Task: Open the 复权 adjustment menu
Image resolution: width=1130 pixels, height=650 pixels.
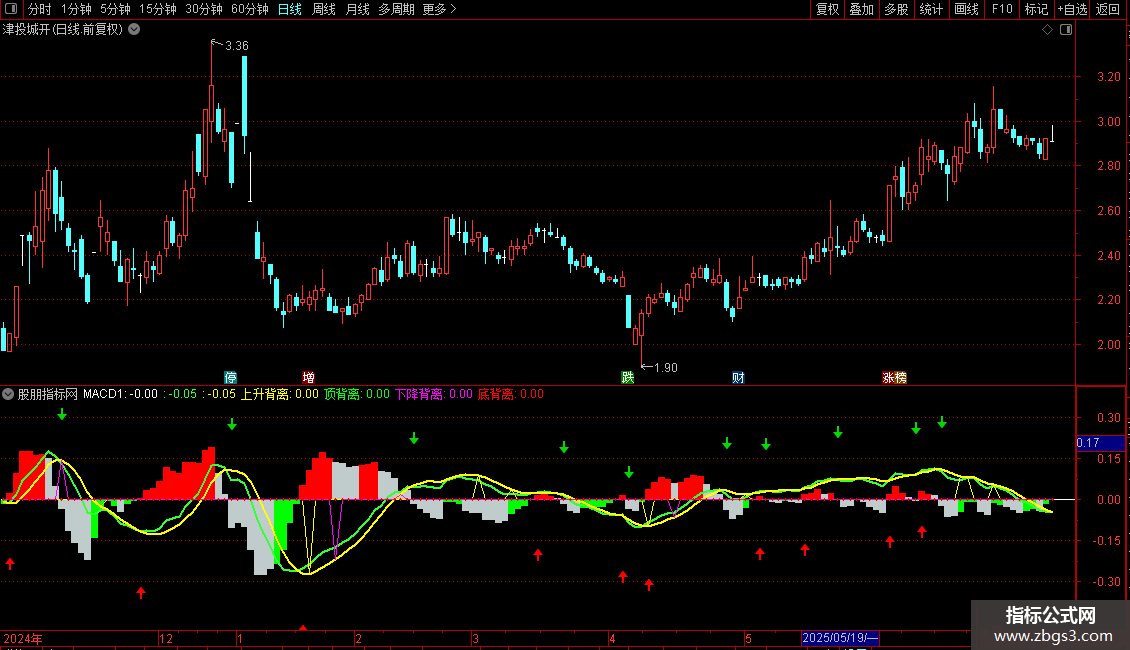Action: [827, 9]
